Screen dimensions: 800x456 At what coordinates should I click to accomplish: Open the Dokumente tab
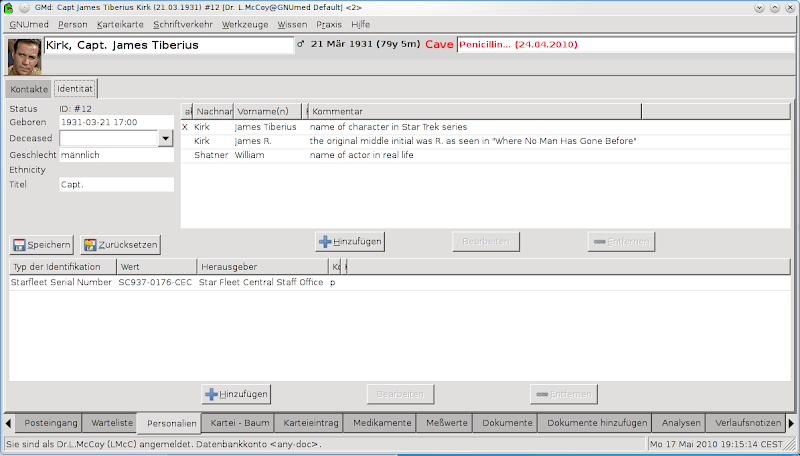pyautogui.click(x=507, y=423)
